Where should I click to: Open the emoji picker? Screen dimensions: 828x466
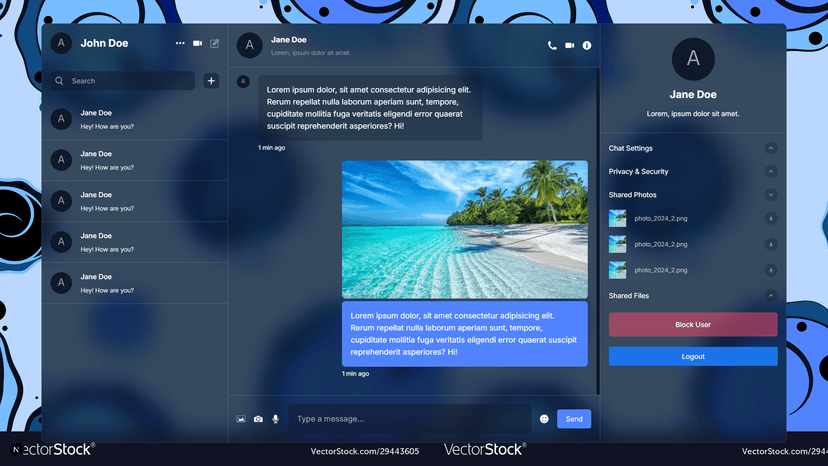pyautogui.click(x=544, y=419)
